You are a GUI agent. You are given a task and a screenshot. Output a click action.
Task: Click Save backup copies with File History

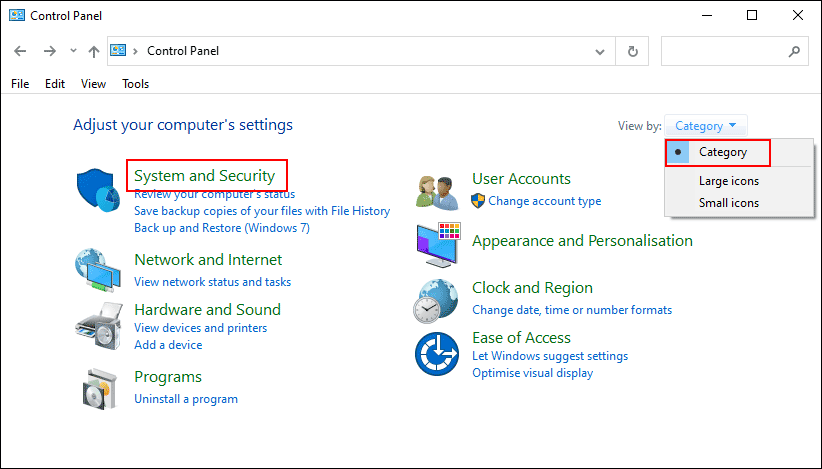point(262,211)
